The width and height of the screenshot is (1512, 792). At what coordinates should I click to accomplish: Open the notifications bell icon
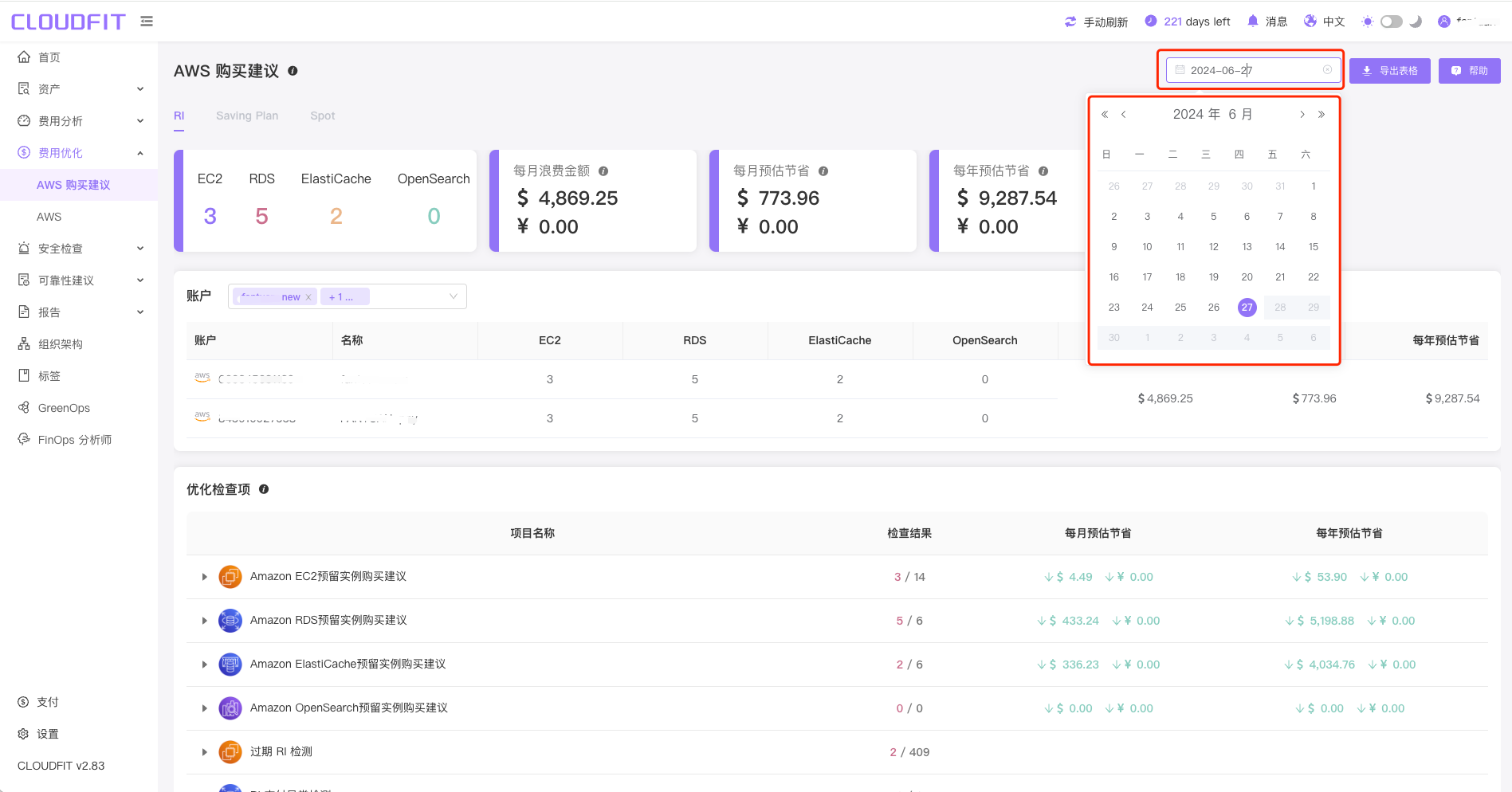tap(1253, 22)
